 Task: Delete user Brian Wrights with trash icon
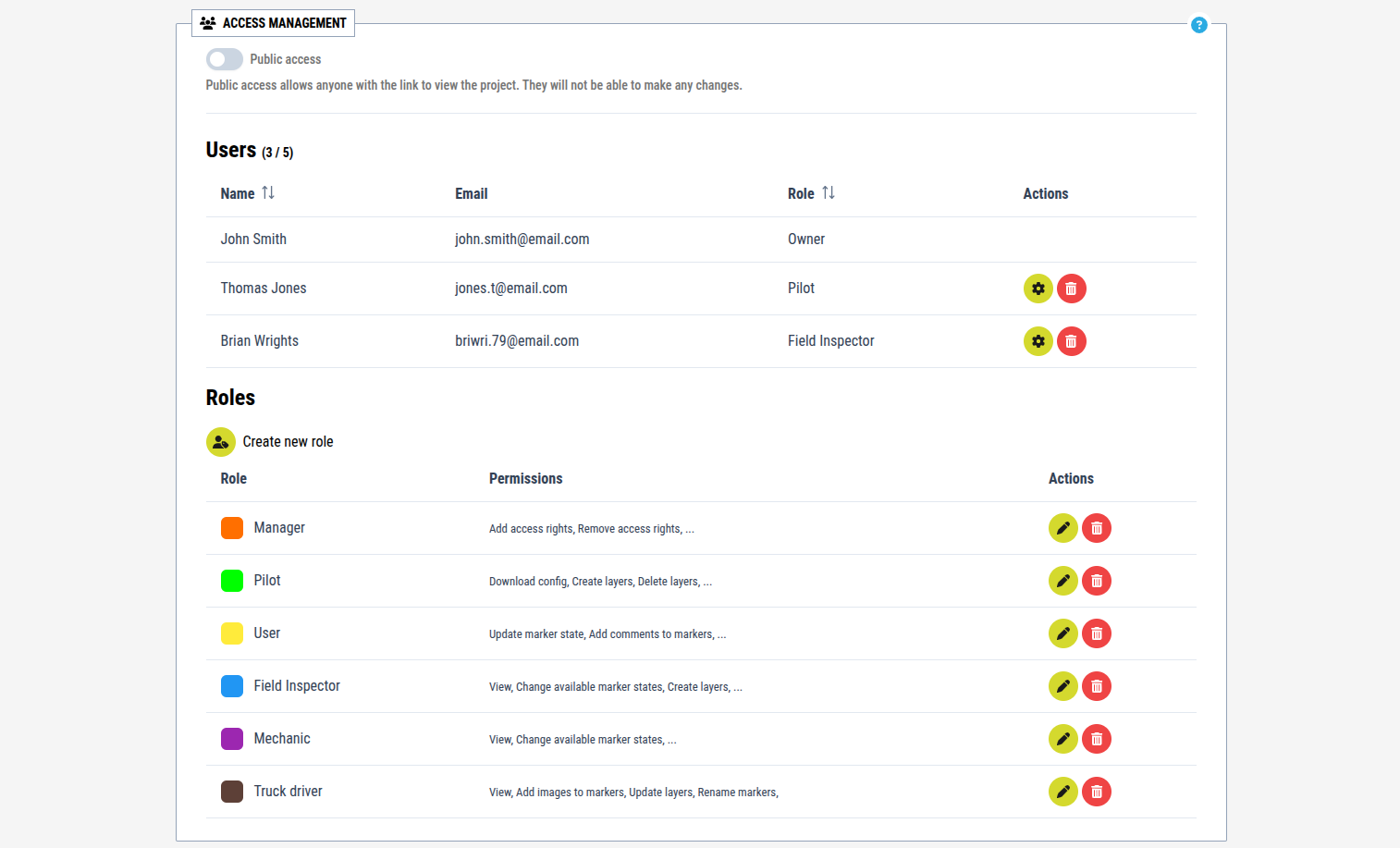click(1072, 341)
